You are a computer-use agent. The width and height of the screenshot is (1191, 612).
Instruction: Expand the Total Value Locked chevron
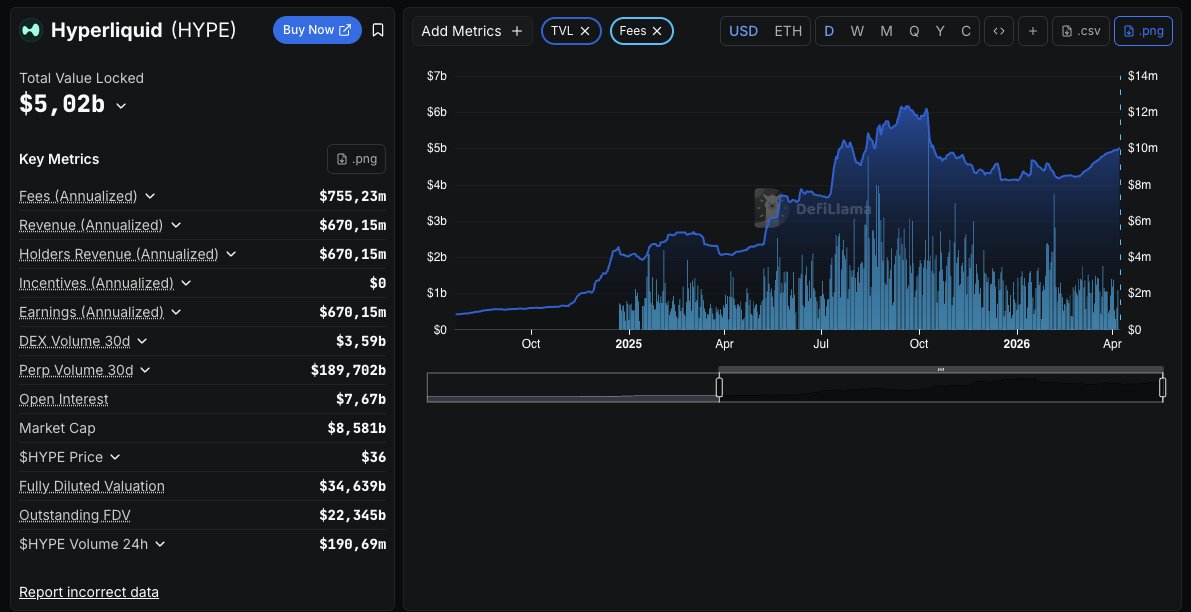(x=121, y=106)
